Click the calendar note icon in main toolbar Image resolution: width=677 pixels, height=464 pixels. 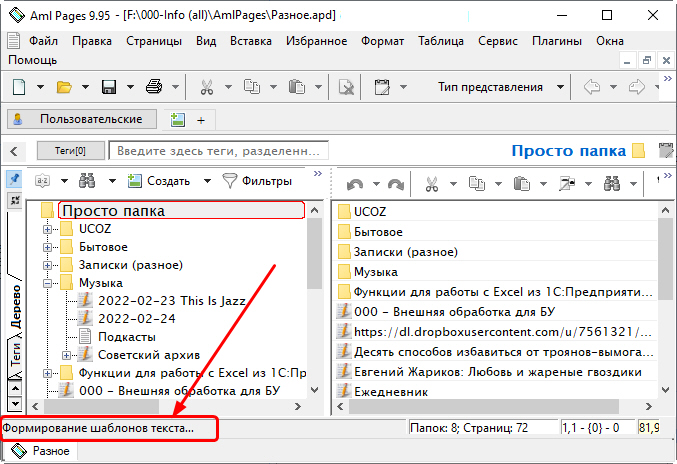tap(382, 87)
